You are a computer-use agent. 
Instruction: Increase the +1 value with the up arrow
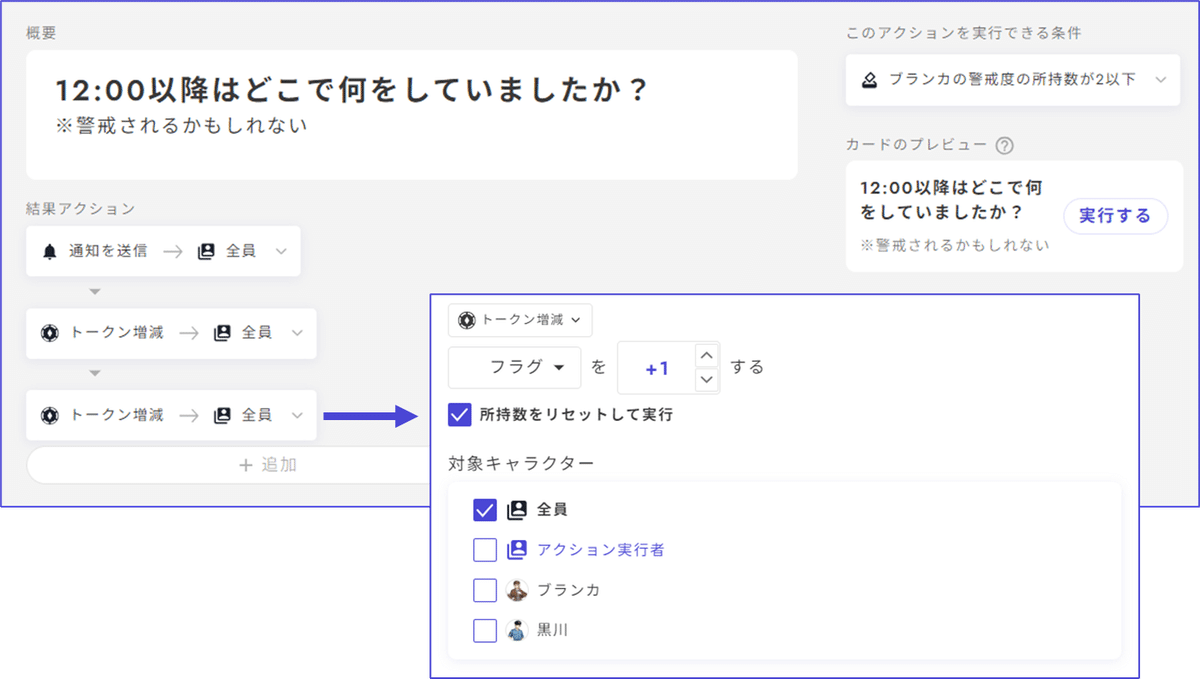tap(707, 355)
